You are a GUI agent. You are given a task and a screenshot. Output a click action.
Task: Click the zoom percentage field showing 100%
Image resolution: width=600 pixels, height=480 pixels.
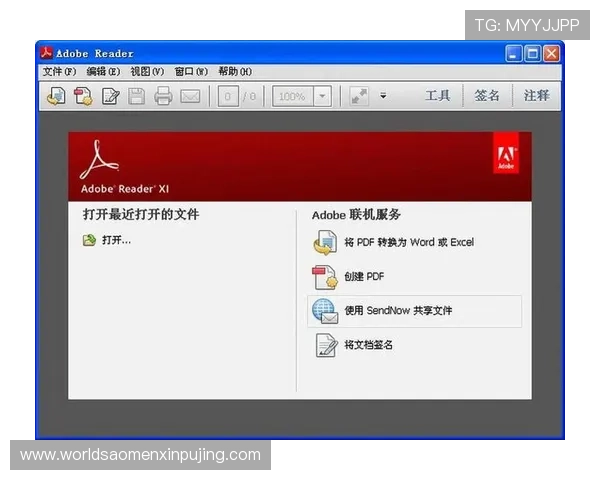[293, 96]
